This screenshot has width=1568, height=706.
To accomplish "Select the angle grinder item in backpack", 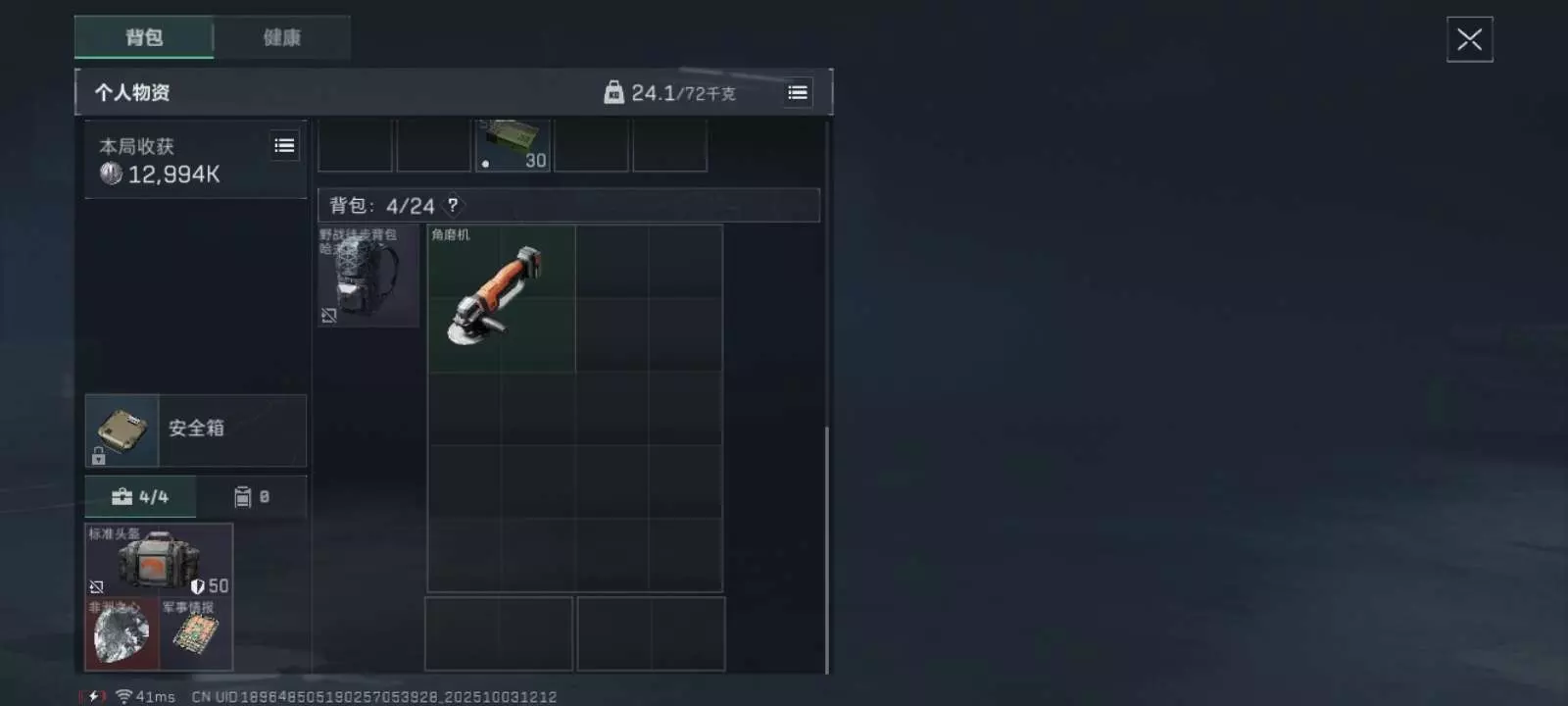I will 501,298.
